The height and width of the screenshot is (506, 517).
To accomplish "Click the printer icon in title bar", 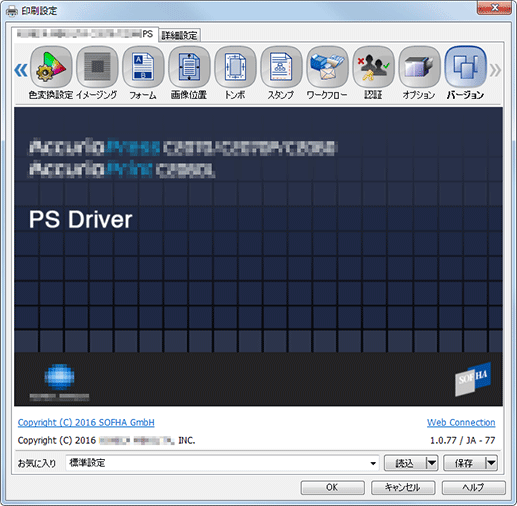I will click(x=12, y=11).
